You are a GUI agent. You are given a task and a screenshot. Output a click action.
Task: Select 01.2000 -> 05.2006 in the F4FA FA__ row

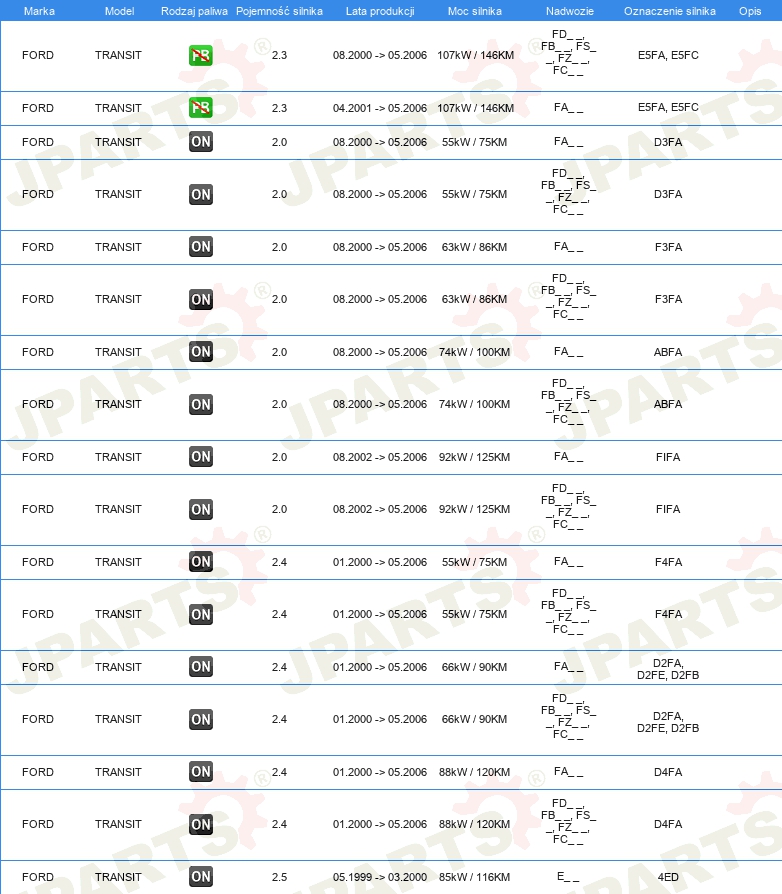[x=380, y=562]
